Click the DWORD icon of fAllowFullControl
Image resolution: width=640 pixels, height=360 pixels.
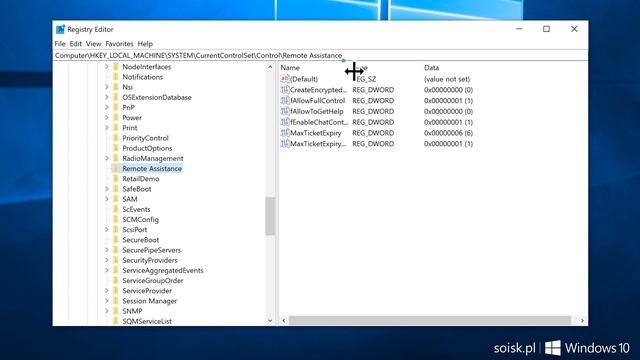[285, 100]
